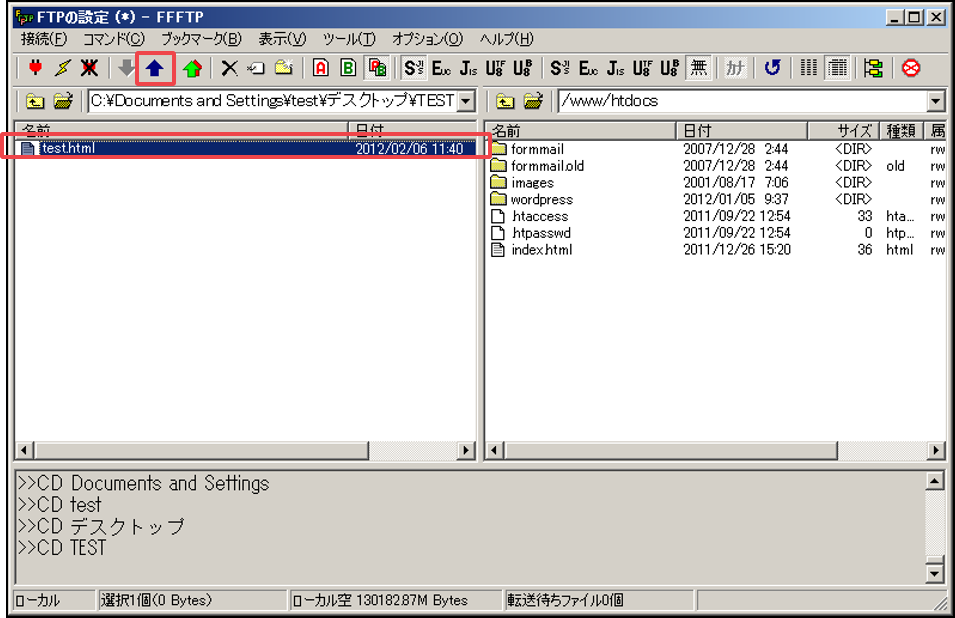Toggle first JIS icon beside transfer modes
The height and width of the screenshot is (618, 955).
pos(468,68)
